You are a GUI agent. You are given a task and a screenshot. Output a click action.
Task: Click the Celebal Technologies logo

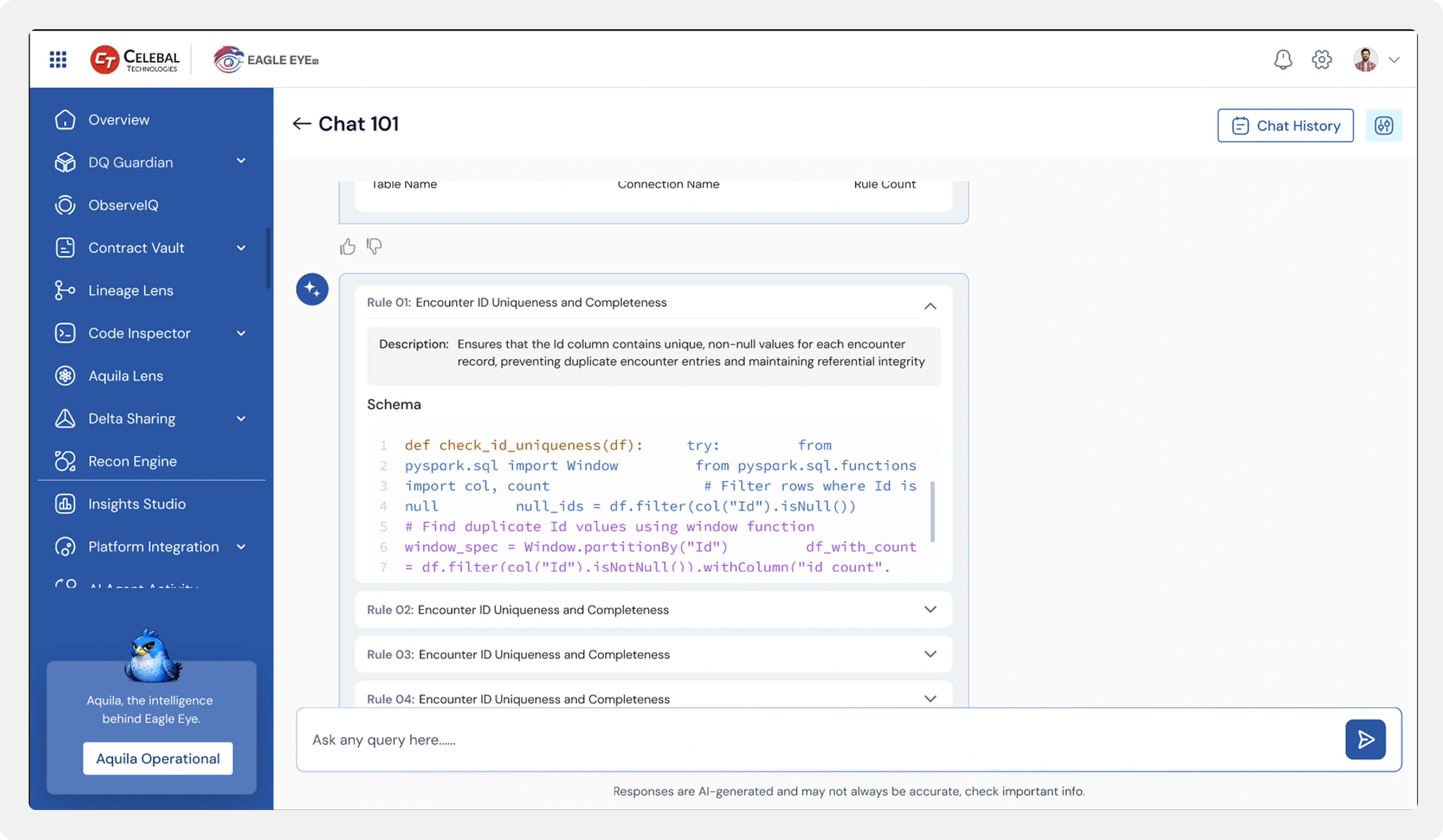point(135,60)
